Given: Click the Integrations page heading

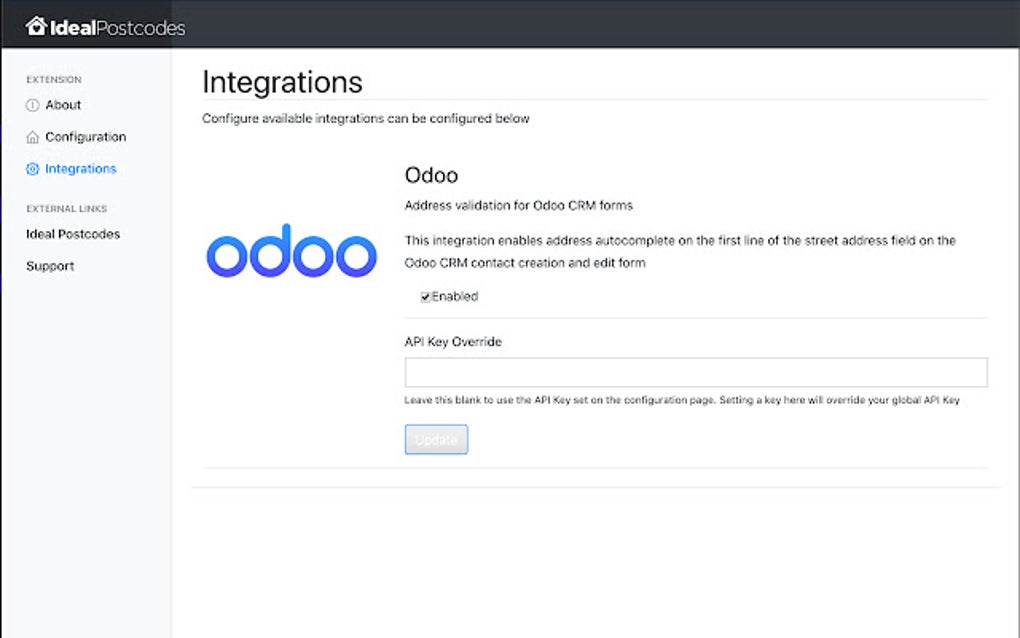Looking at the screenshot, I should [282, 82].
